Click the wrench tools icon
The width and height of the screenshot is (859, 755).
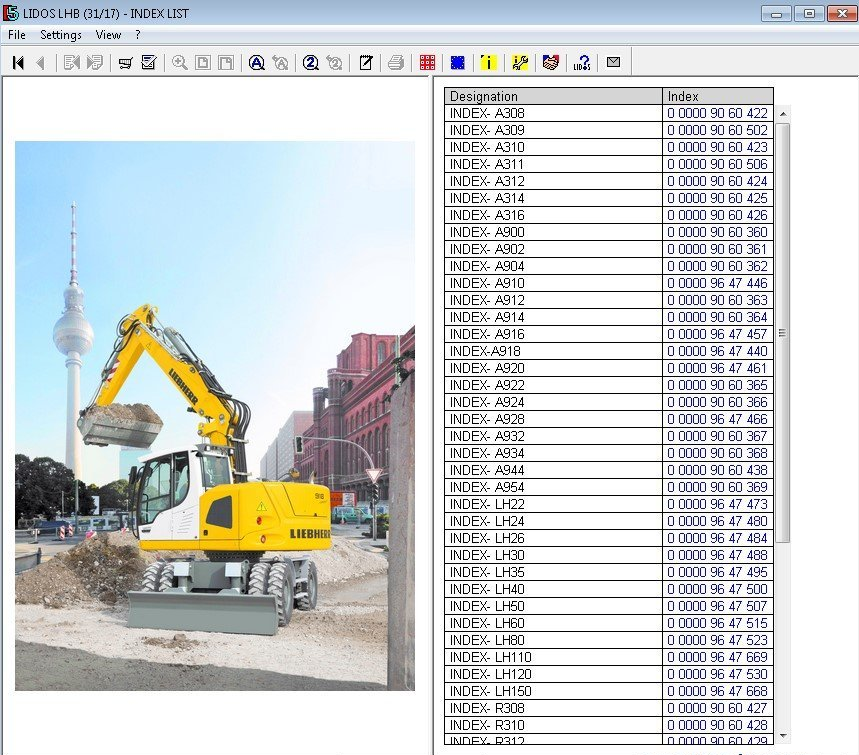coord(520,63)
